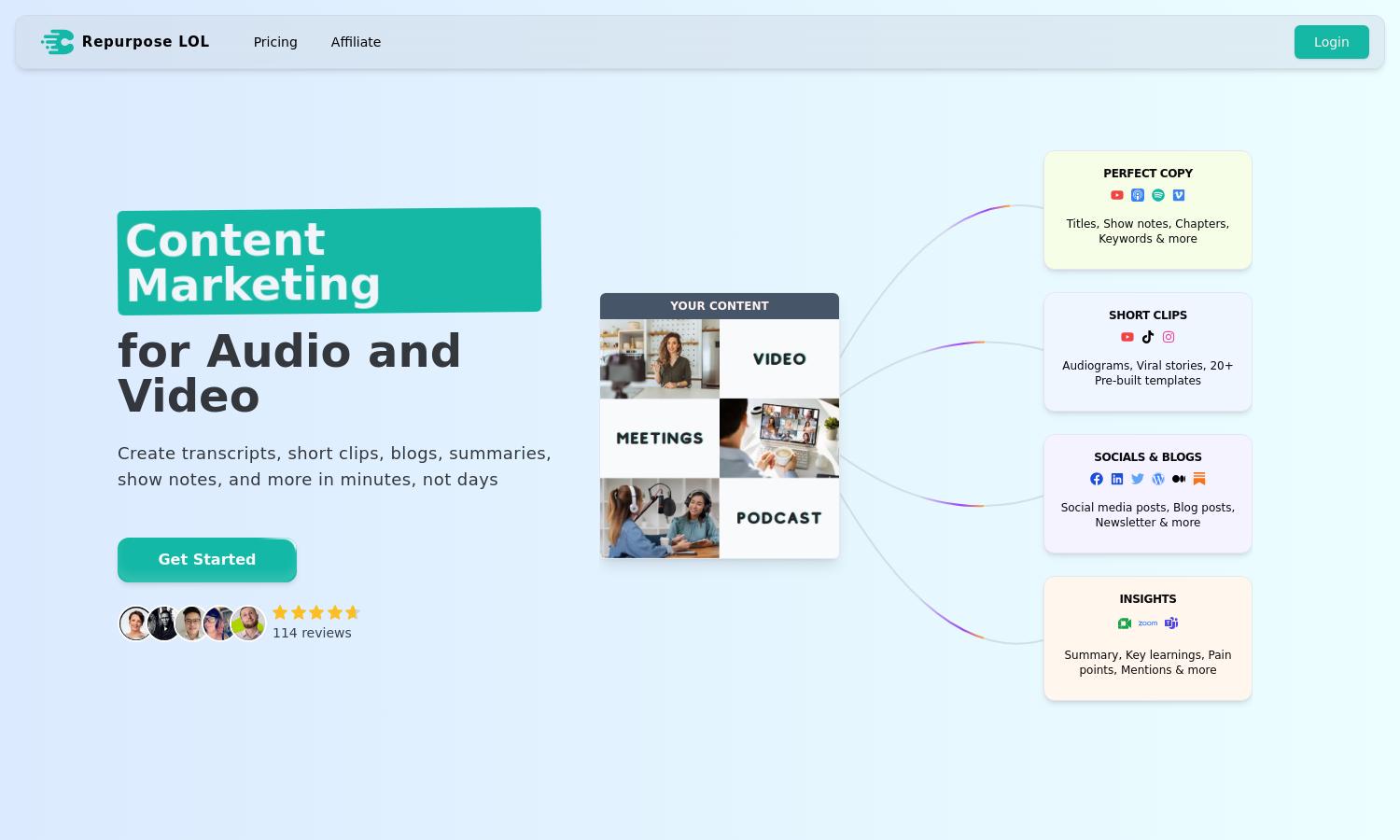Click the Medium icon in Socials & Blogs
1400x840 pixels.
click(1179, 479)
